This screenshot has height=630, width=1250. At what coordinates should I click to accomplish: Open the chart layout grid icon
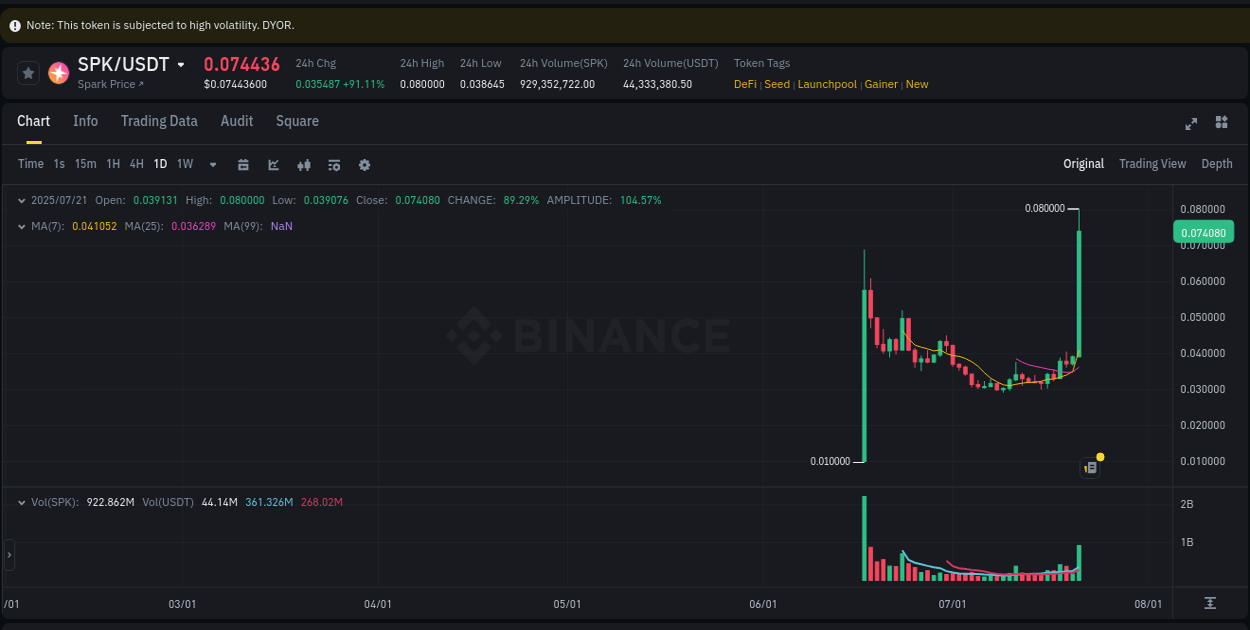click(1221, 124)
